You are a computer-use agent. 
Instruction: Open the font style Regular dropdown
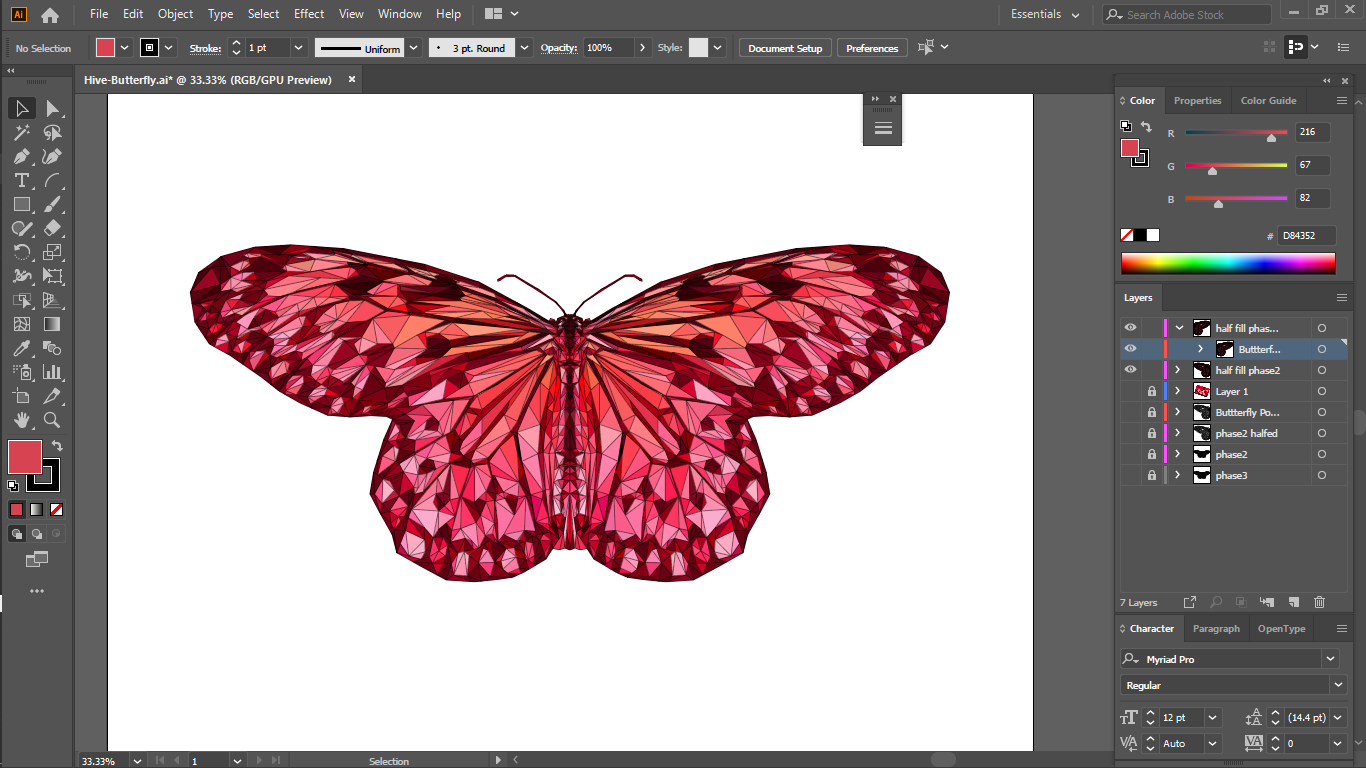tap(1338, 685)
